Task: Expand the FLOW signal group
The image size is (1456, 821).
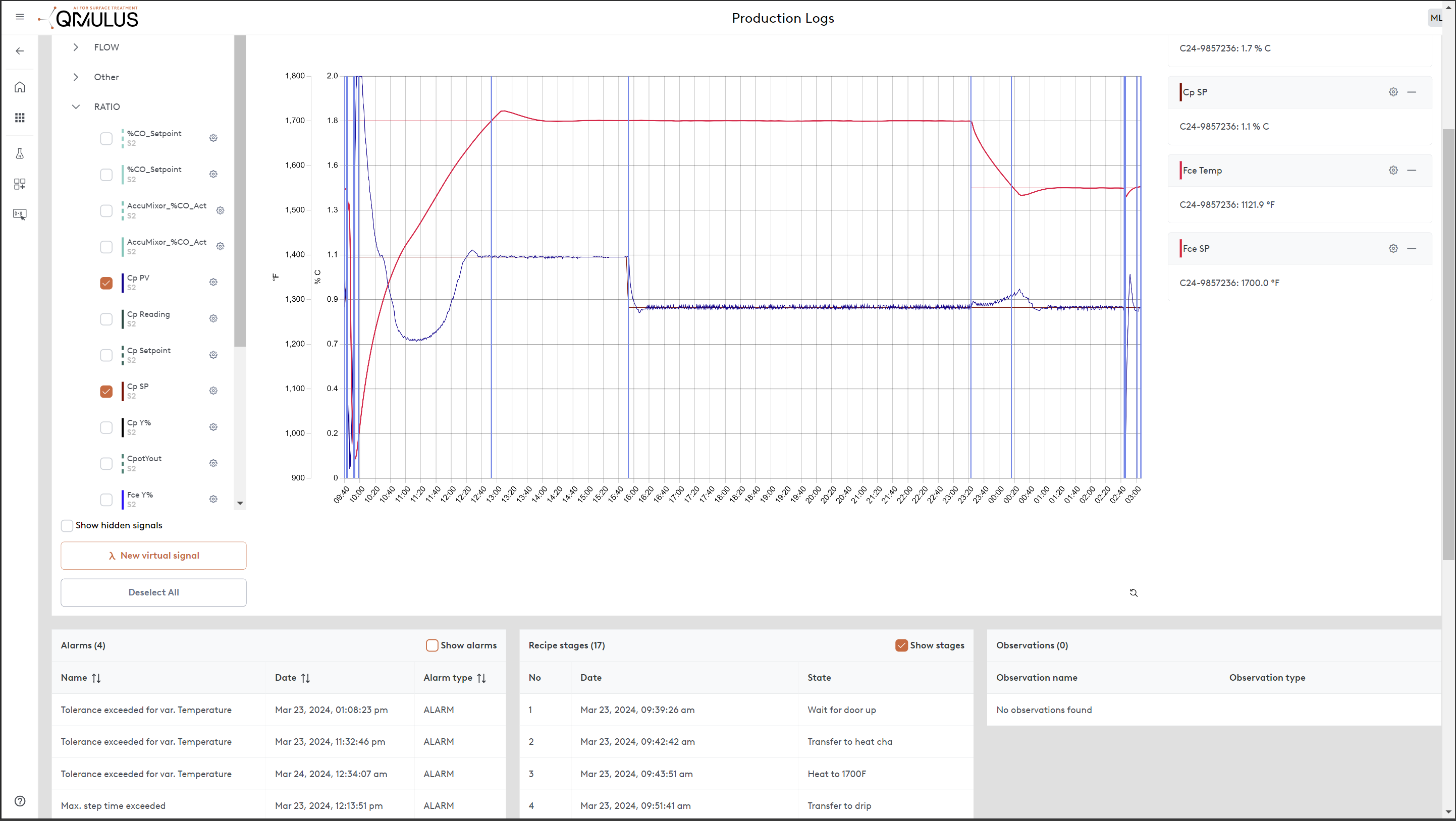Action: pos(76,47)
